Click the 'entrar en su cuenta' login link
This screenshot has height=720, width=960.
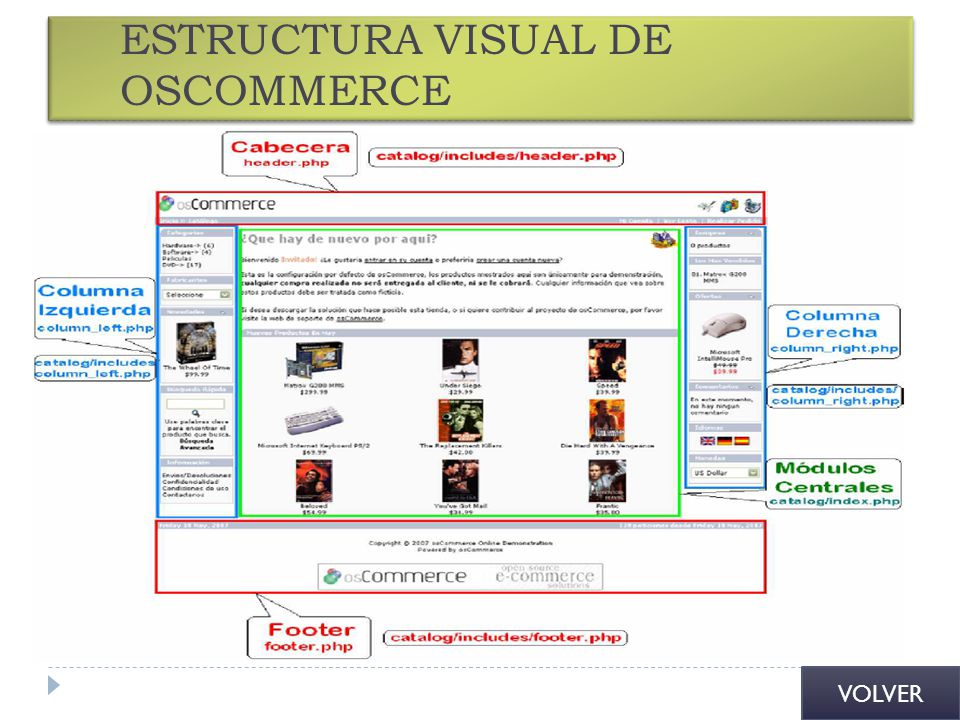coord(399,260)
